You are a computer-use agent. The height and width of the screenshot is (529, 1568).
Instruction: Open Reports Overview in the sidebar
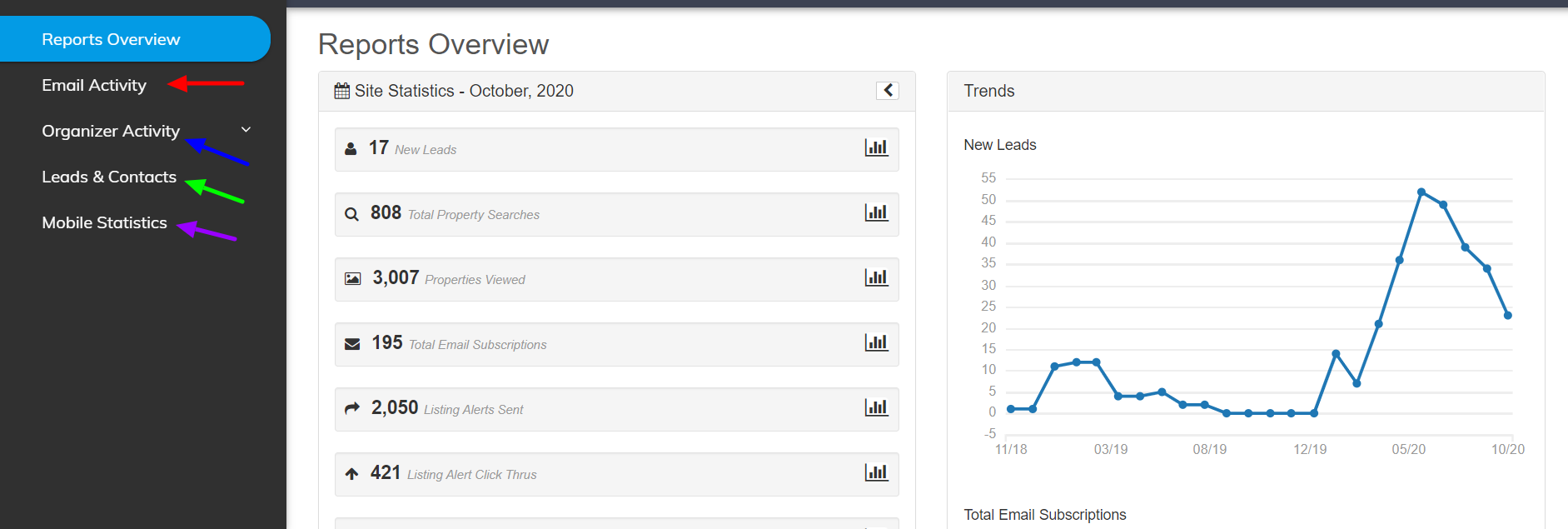point(133,39)
